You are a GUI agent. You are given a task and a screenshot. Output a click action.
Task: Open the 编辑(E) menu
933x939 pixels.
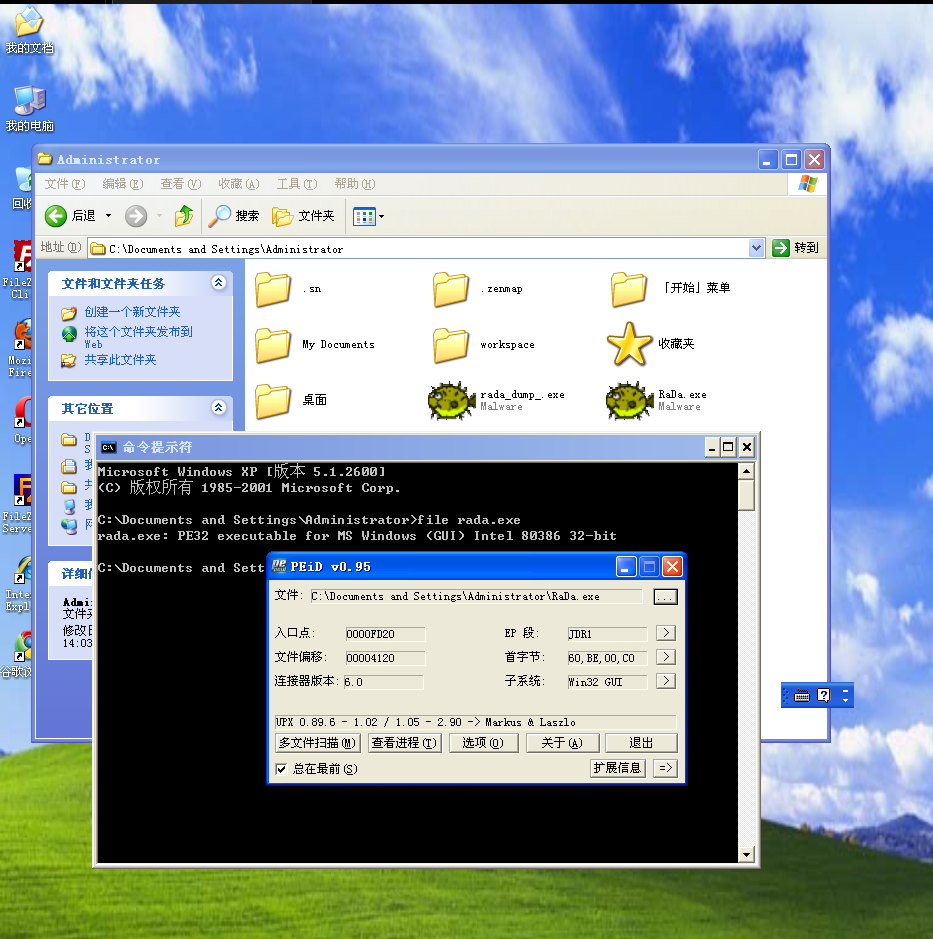(123, 184)
